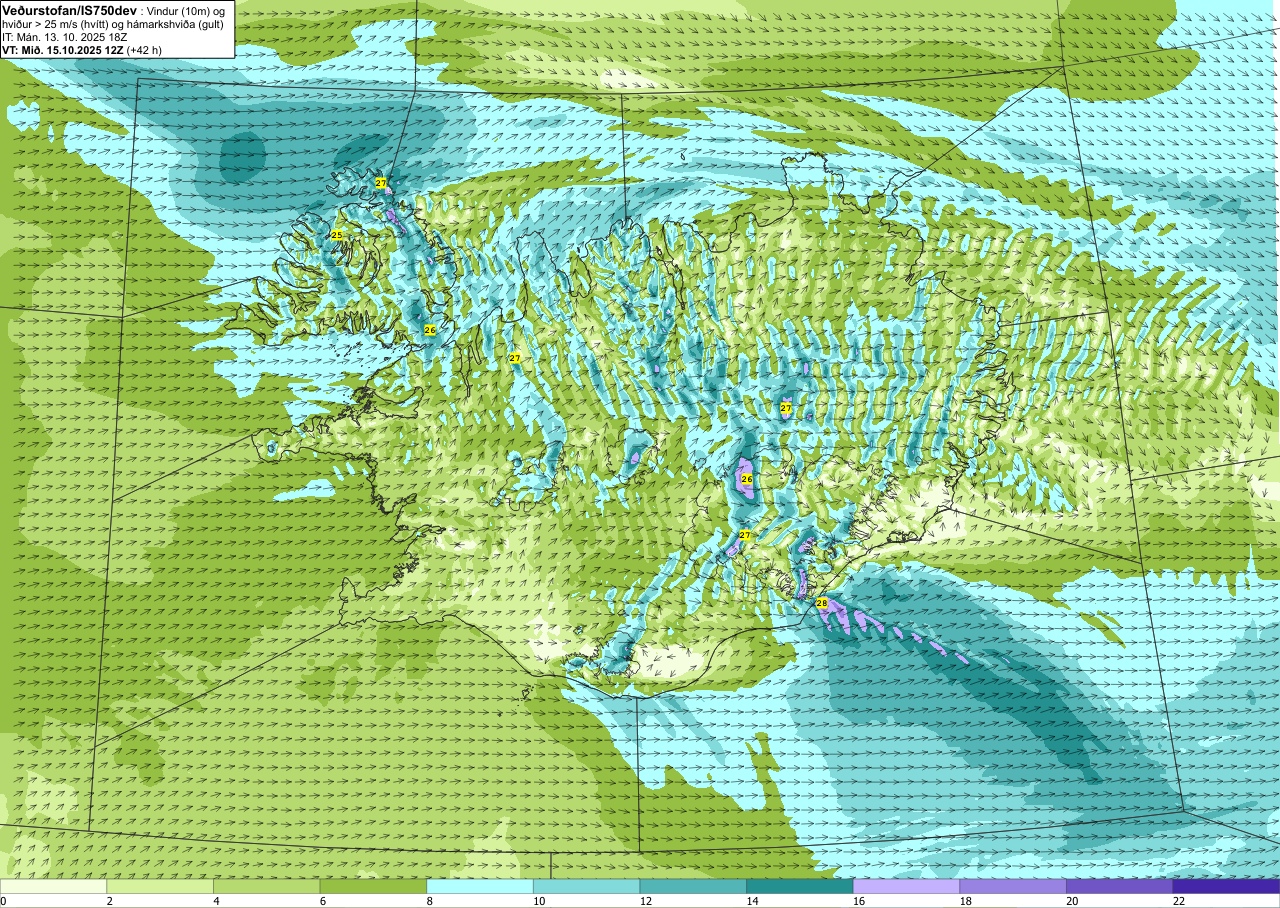This screenshot has width=1280, height=908.
Task: Click the '(+42 h)' forecast offset text
Action: 145,50
